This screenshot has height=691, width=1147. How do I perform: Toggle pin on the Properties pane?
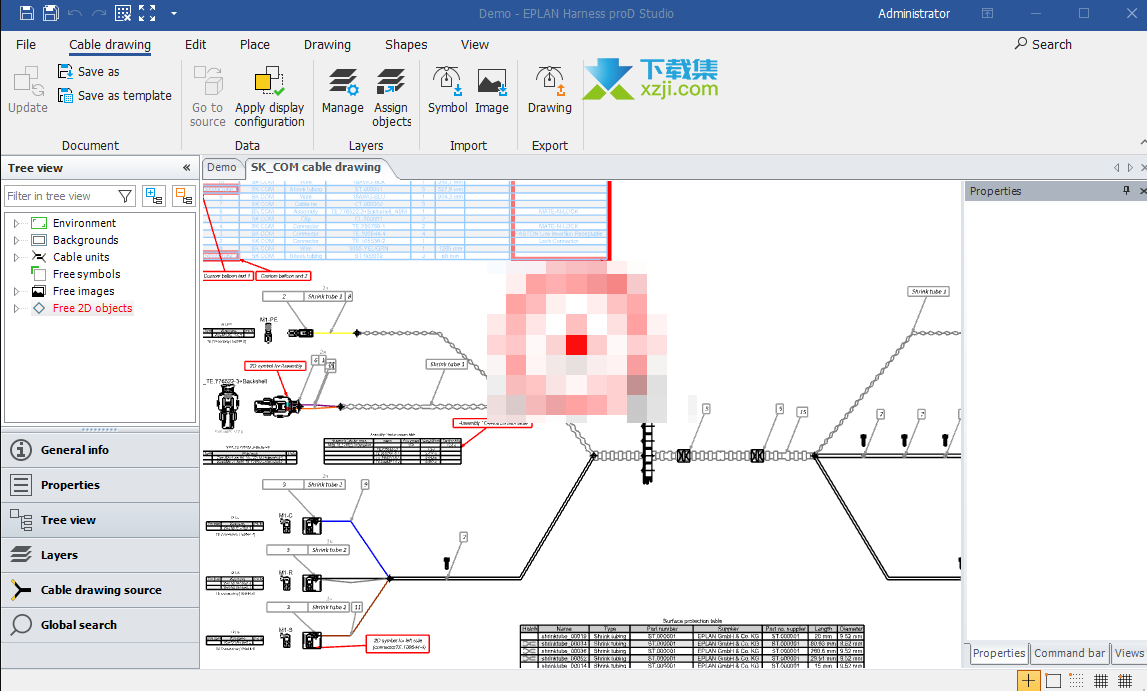coord(1127,191)
